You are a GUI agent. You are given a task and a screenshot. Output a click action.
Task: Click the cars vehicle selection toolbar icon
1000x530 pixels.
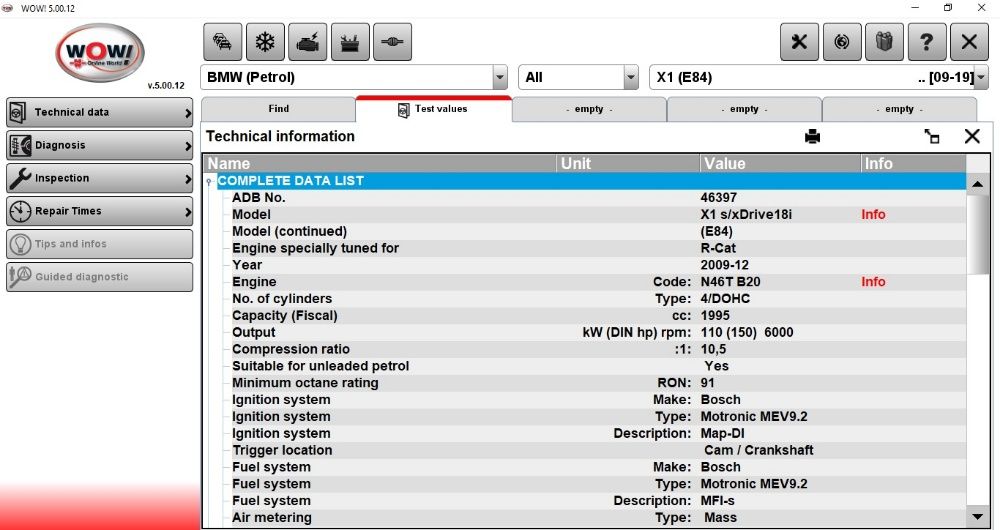coord(223,42)
